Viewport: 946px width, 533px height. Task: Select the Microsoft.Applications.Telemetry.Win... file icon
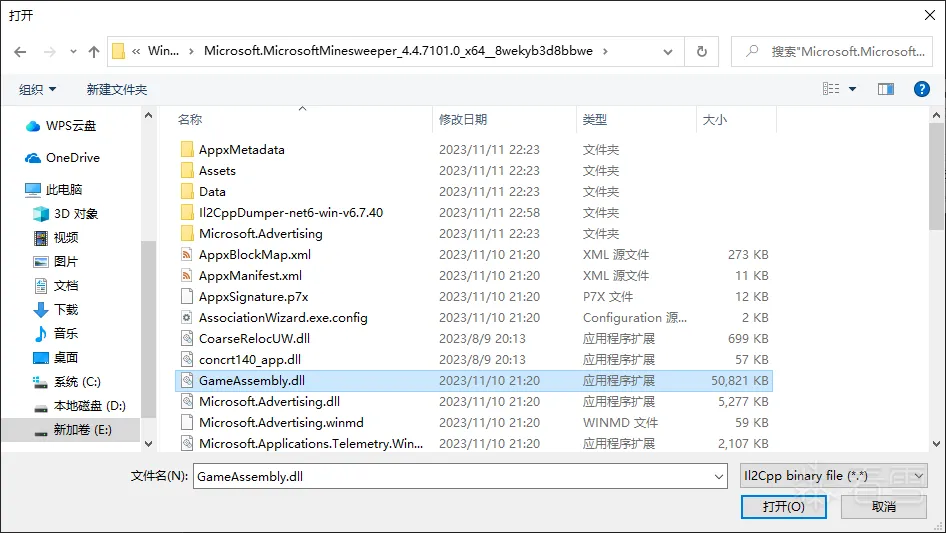coord(187,444)
